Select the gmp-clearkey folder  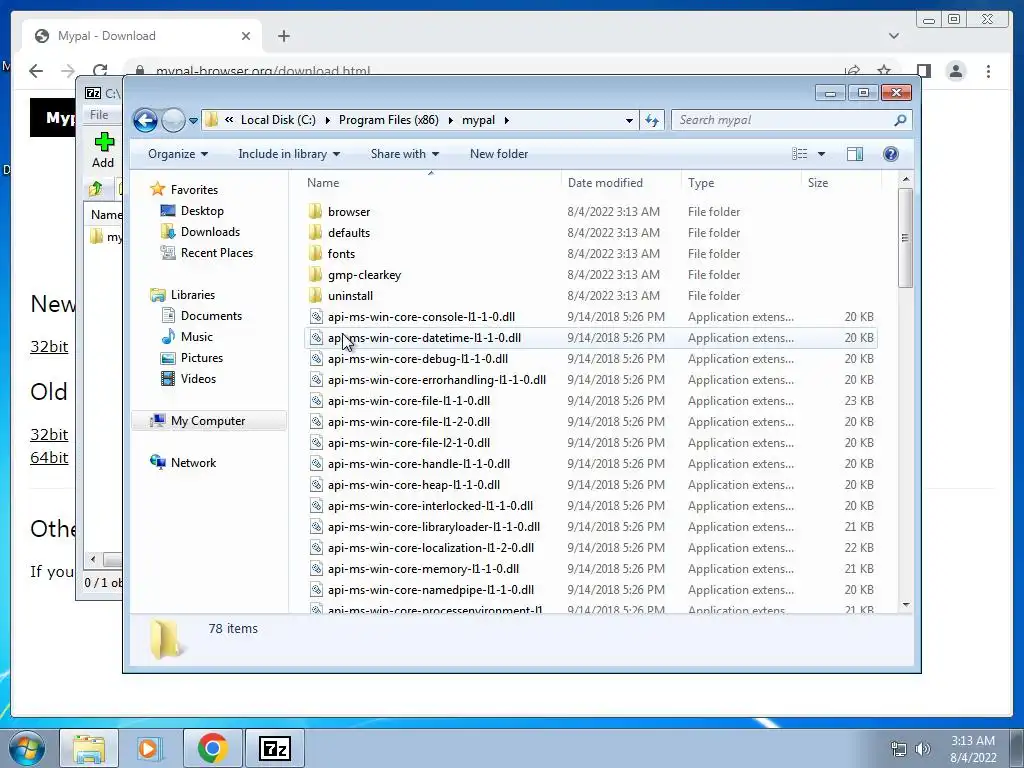(364, 275)
